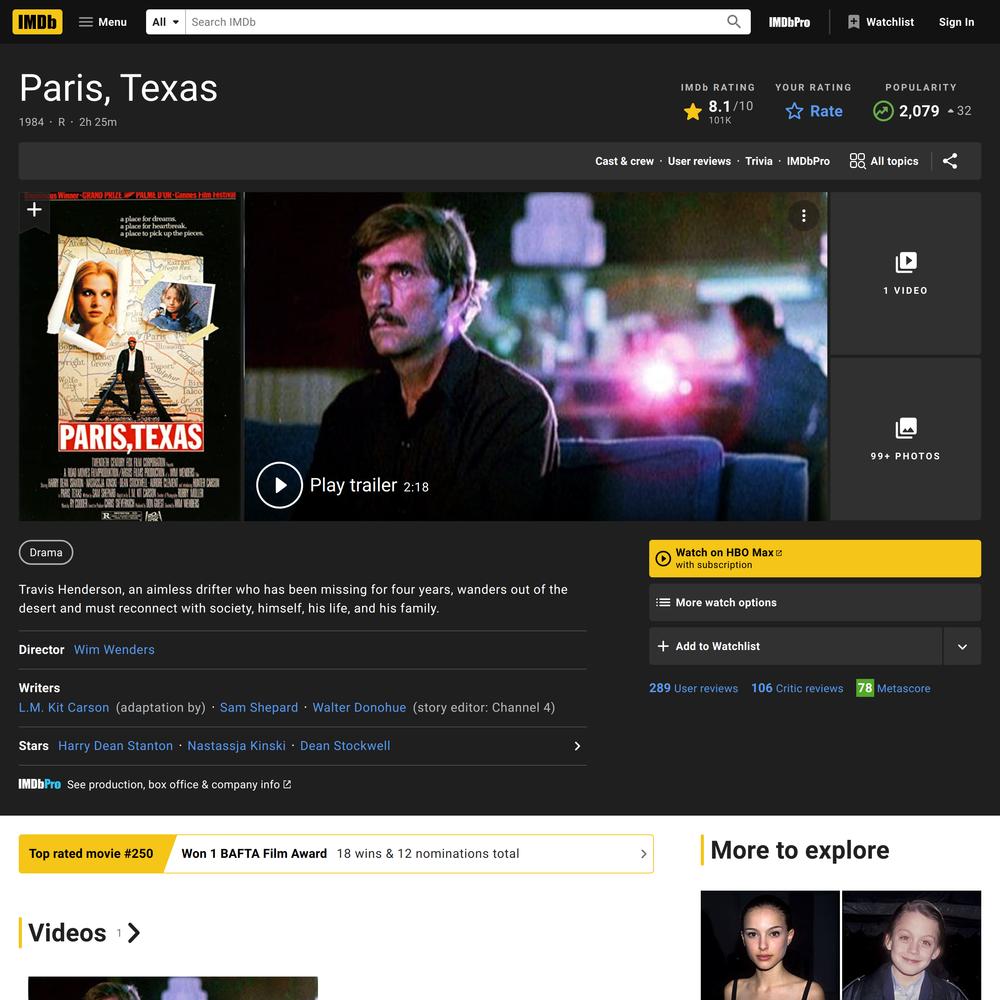Open 289 User reviews
The image size is (1000, 1000).
[693, 688]
